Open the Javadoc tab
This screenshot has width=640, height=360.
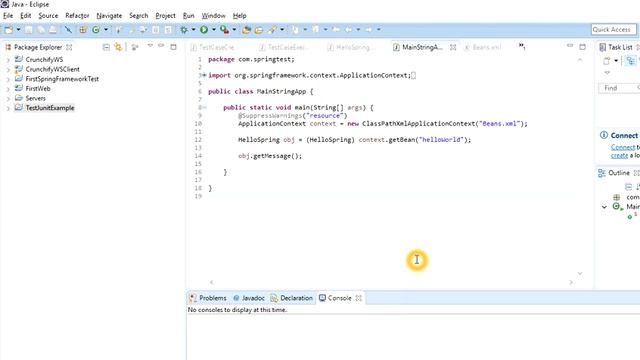click(x=249, y=298)
